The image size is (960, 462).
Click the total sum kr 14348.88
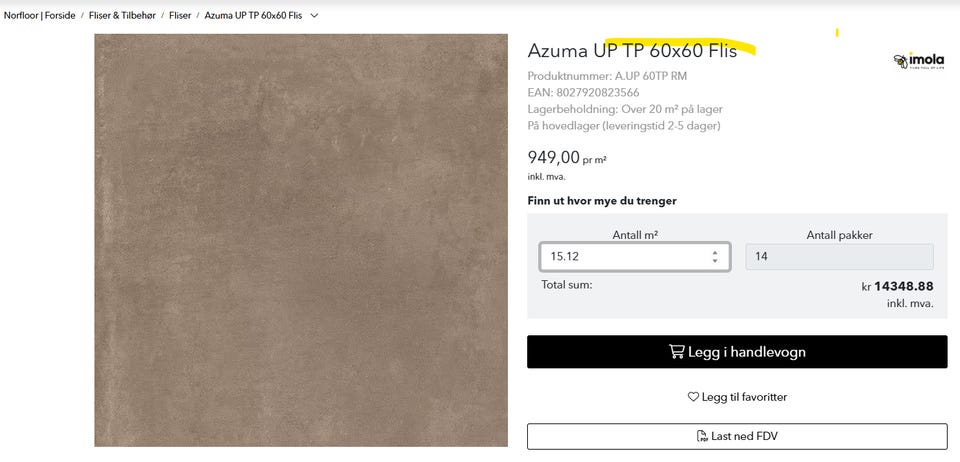(x=897, y=286)
